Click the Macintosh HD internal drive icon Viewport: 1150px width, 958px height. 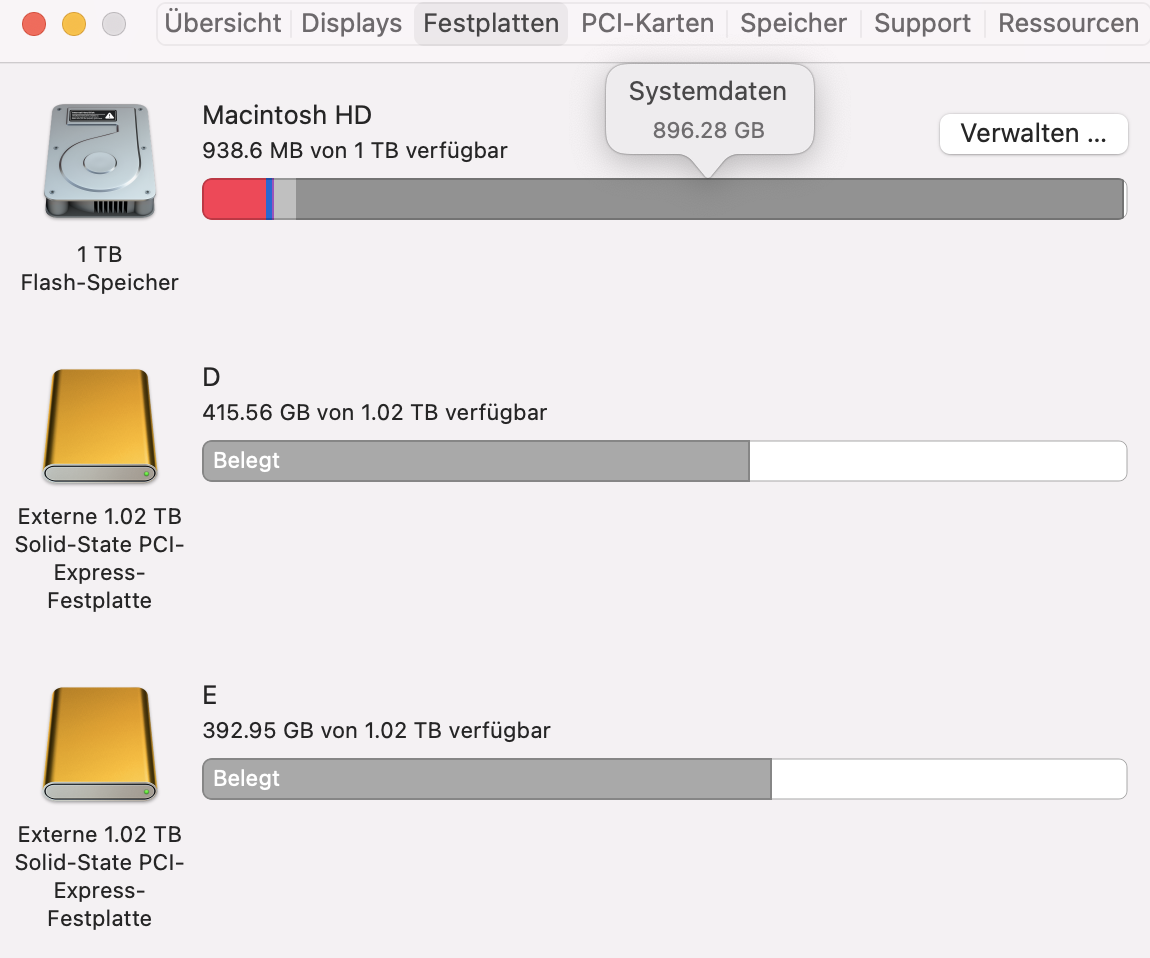[99, 160]
